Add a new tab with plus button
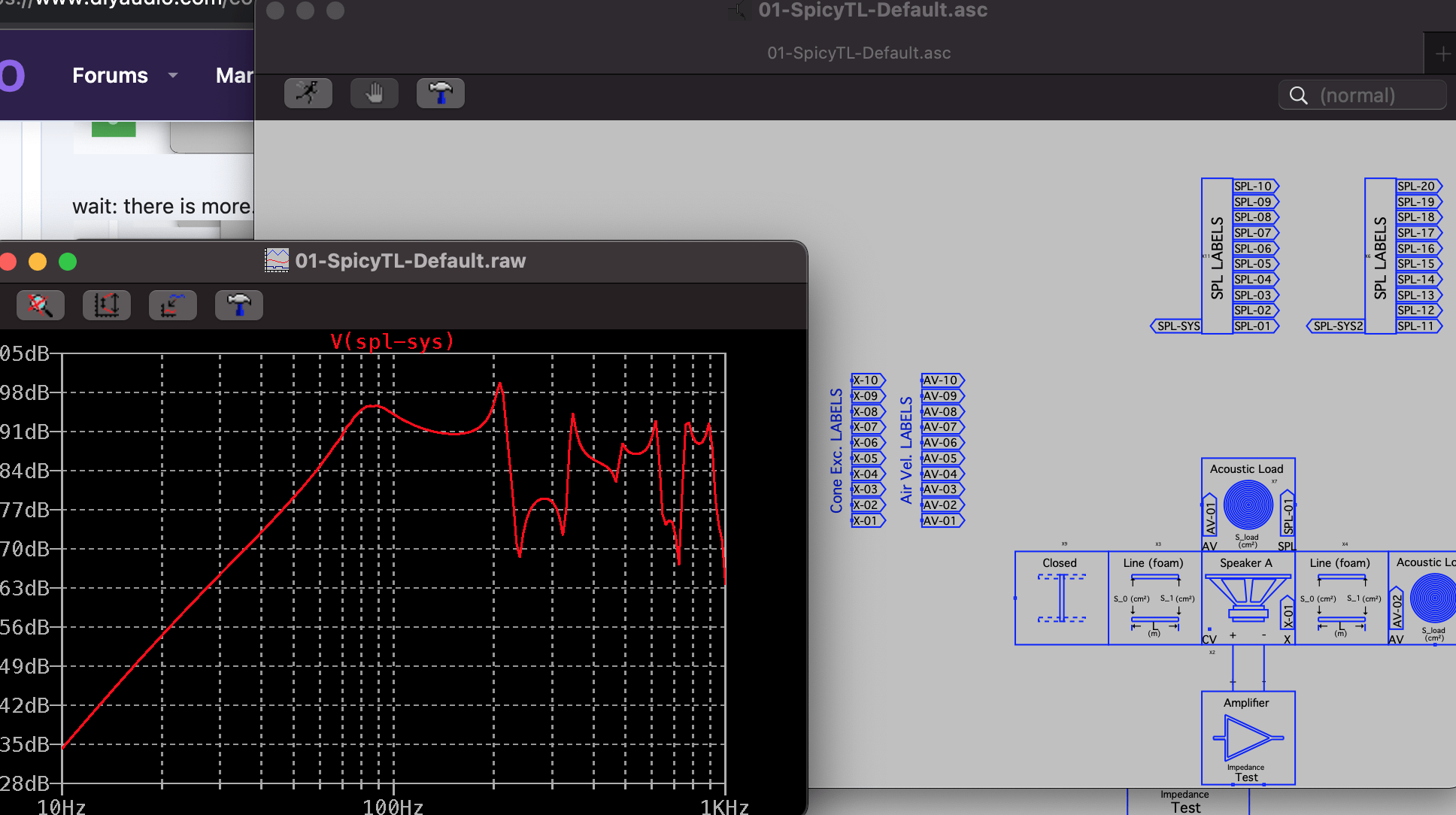 pyautogui.click(x=1442, y=54)
